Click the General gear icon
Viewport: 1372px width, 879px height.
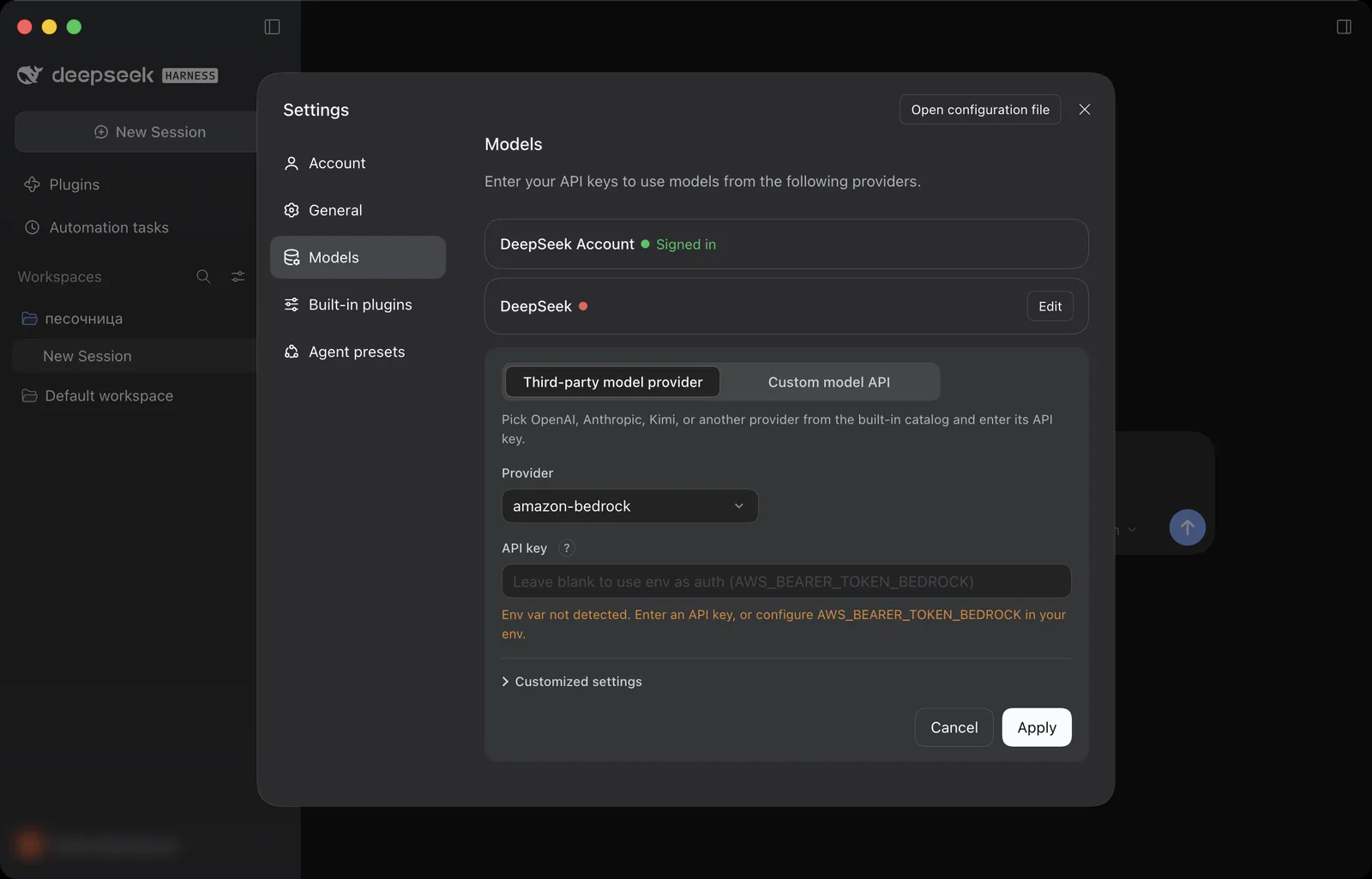coord(292,210)
